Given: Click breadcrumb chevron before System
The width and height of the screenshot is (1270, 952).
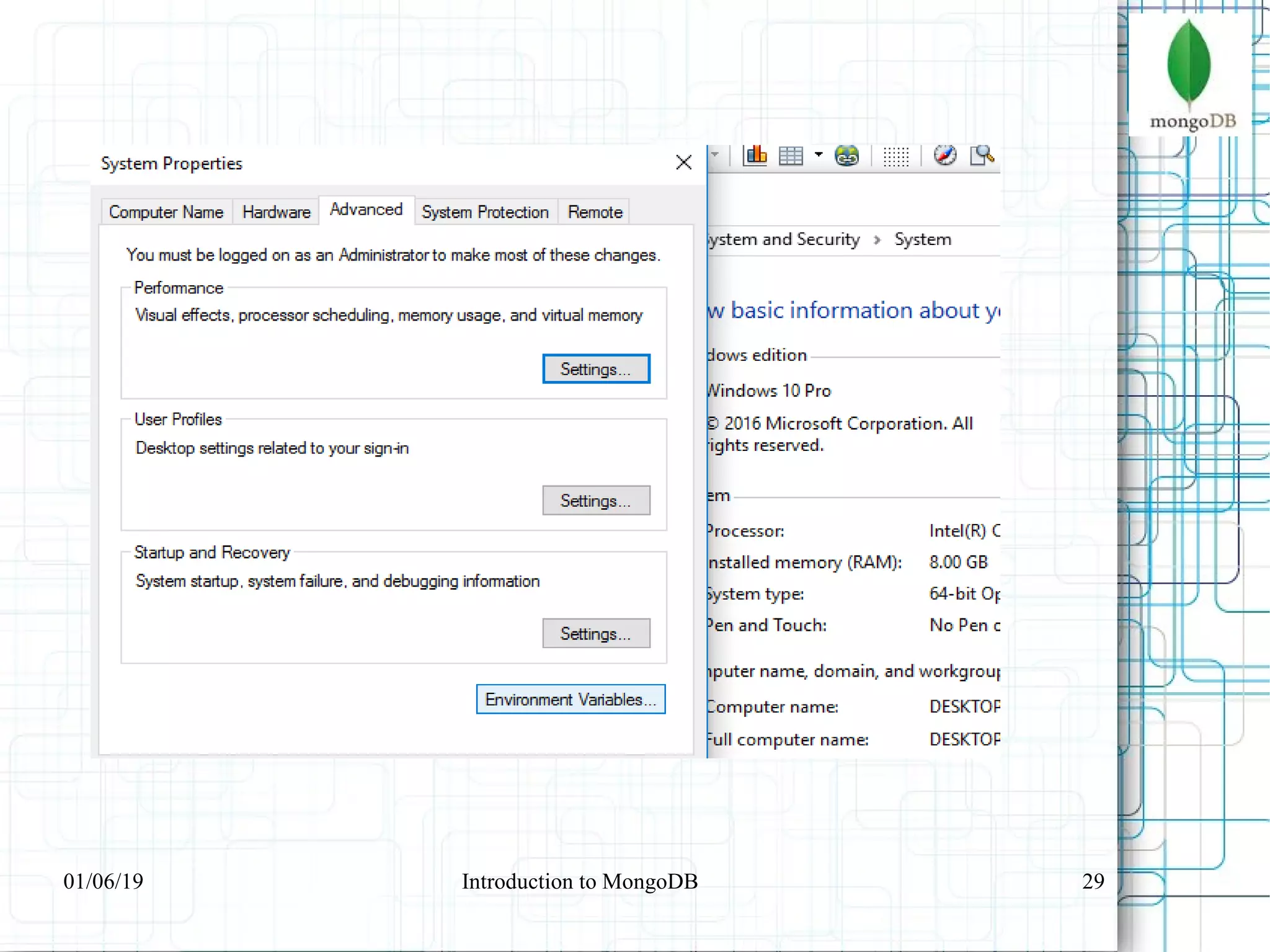Looking at the screenshot, I should coord(877,240).
